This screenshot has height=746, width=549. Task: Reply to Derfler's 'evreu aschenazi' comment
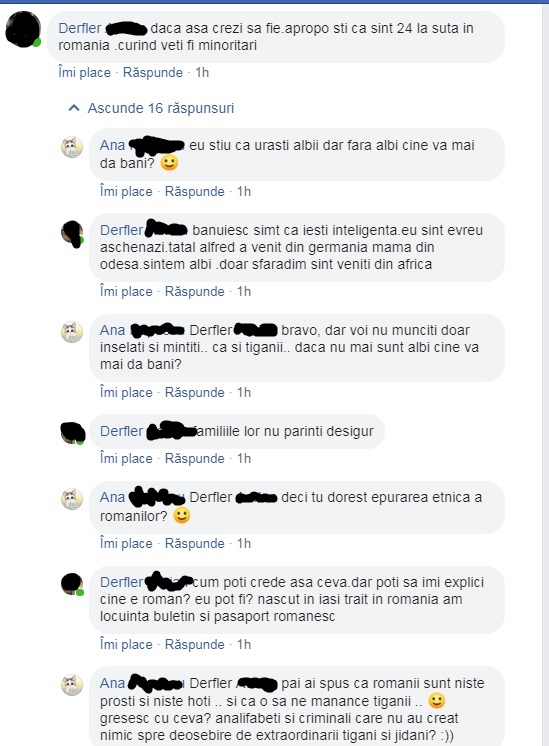(195, 291)
